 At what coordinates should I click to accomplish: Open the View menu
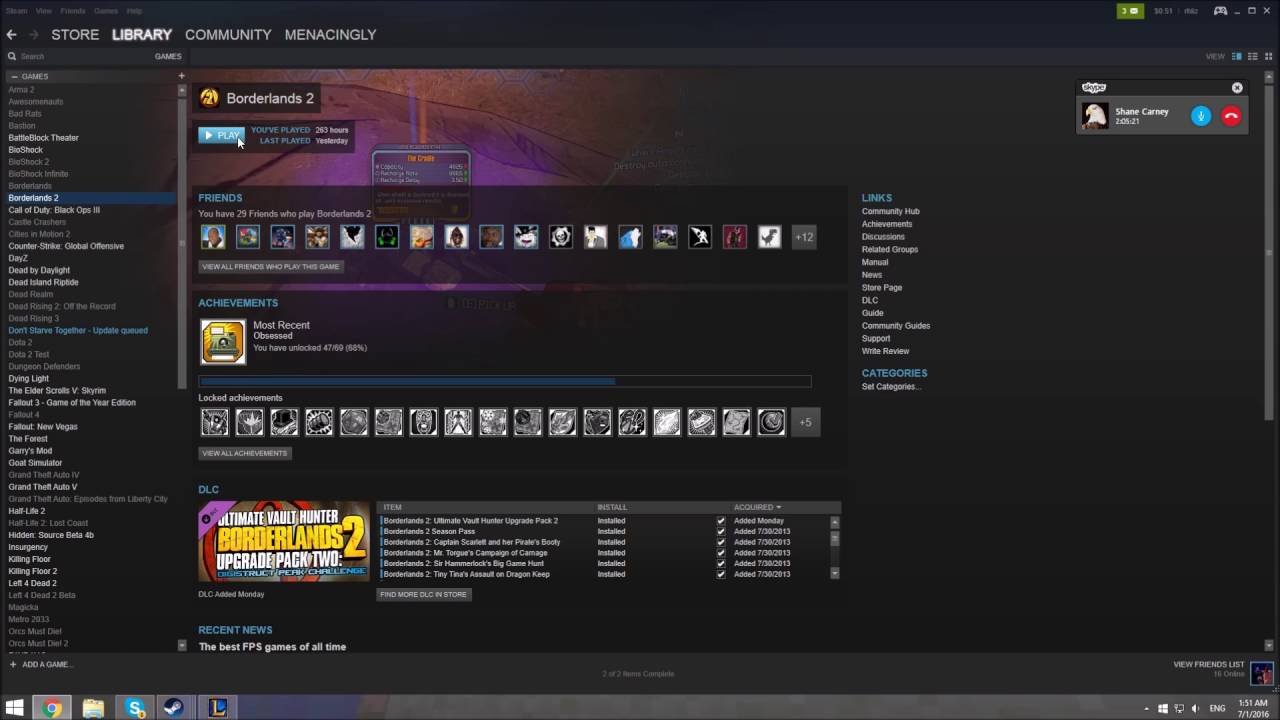tap(43, 11)
